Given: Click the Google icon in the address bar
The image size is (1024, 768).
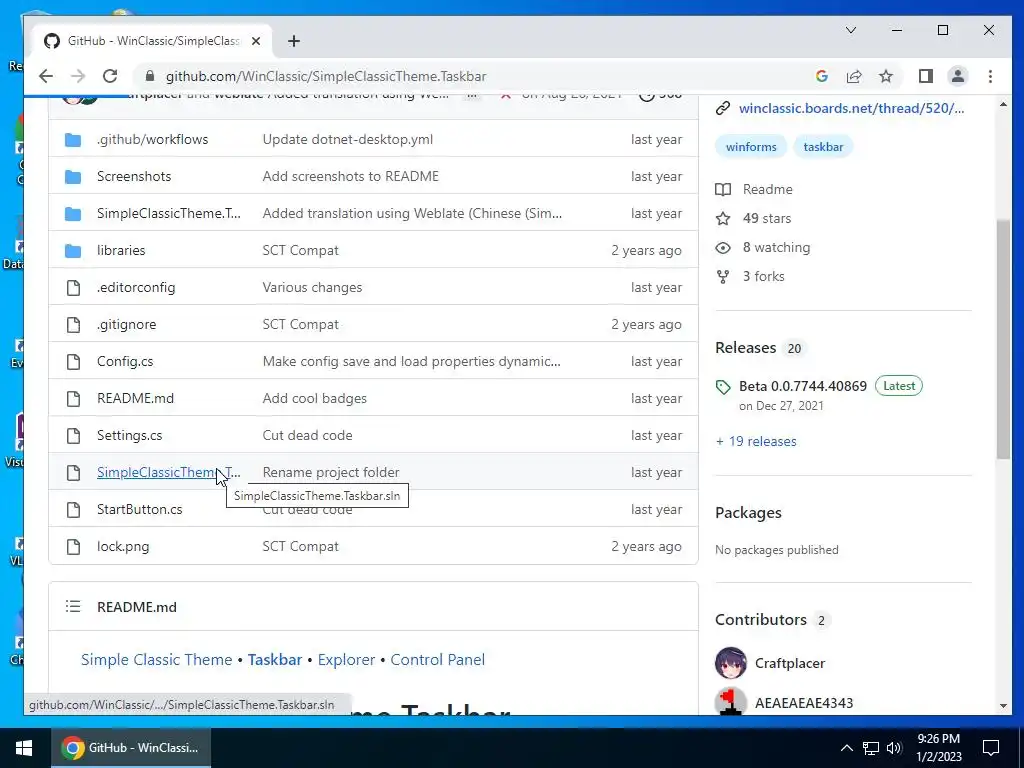Looking at the screenshot, I should coord(822,76).
